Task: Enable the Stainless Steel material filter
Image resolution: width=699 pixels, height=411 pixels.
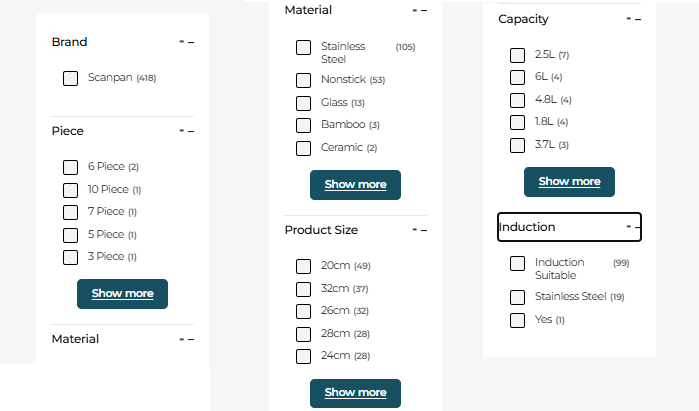Action: click(x=304, y=47)
